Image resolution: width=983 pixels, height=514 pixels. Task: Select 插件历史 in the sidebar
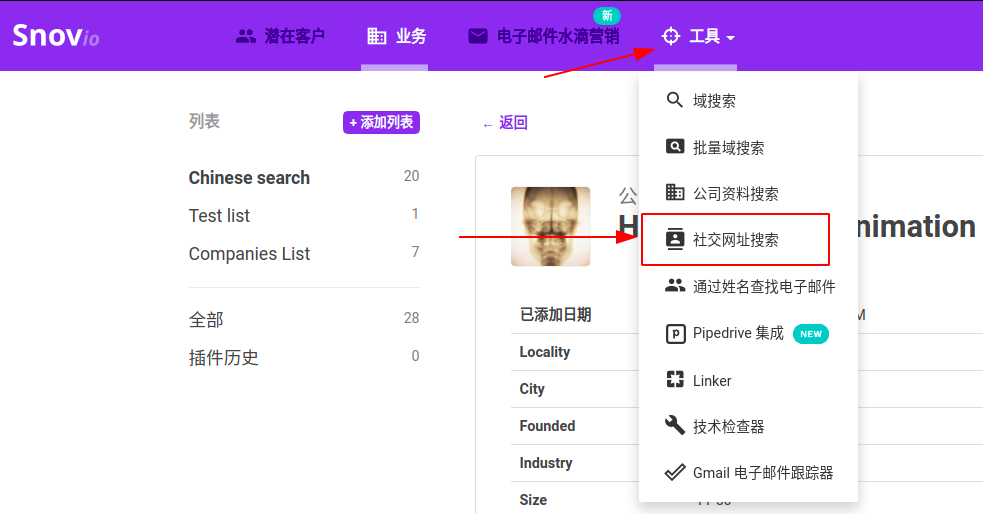point(224,358)
